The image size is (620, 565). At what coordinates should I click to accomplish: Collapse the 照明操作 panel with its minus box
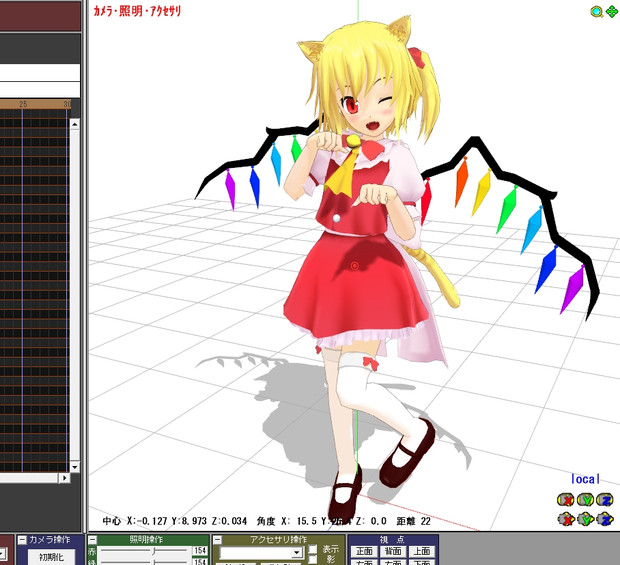tap(93, 540)
